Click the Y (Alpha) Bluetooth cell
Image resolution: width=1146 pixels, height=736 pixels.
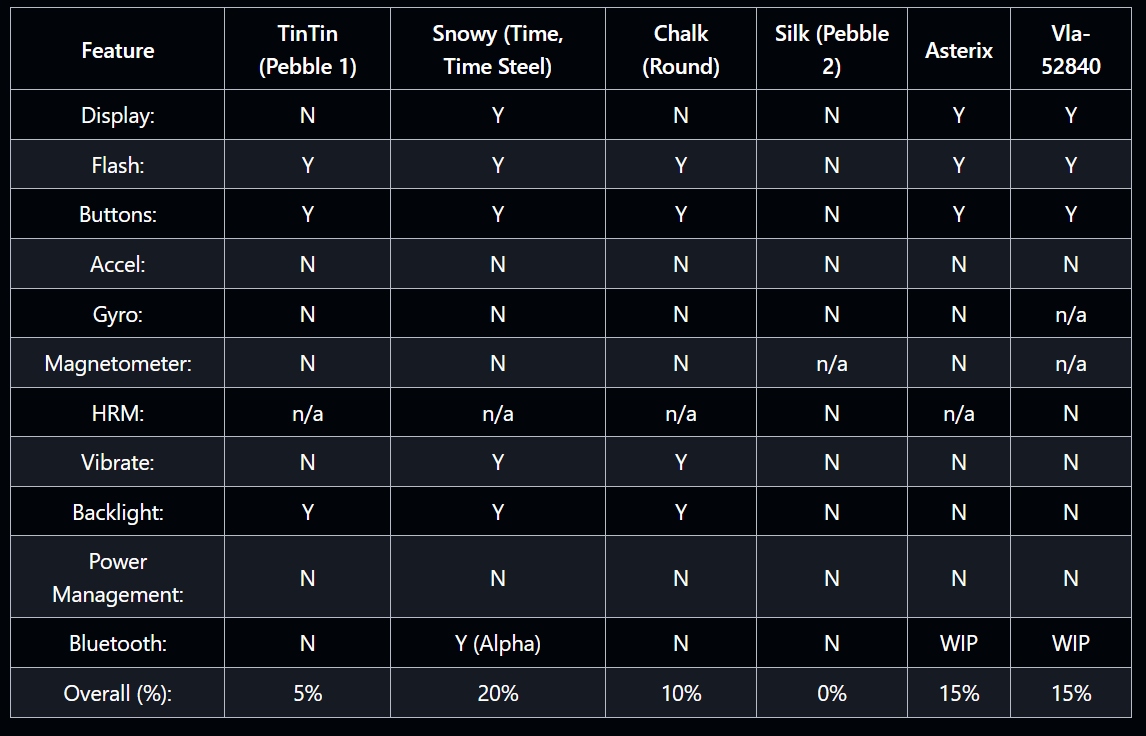497,643
